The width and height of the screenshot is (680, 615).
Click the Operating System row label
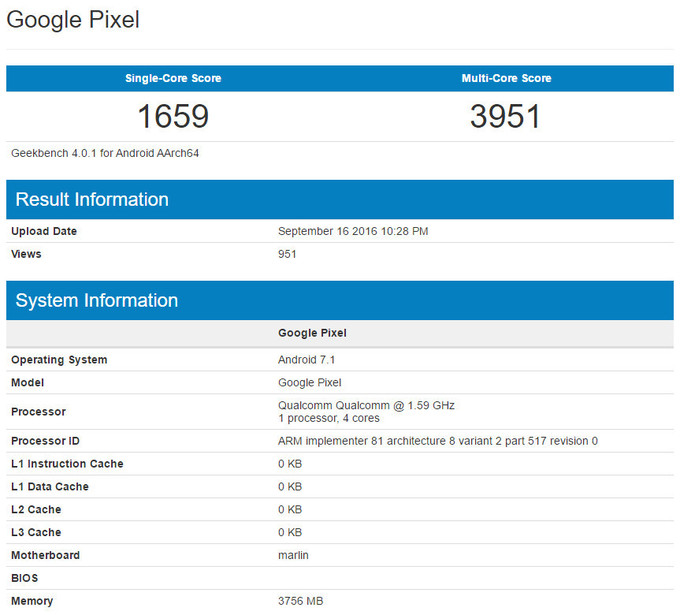[59, 360]
